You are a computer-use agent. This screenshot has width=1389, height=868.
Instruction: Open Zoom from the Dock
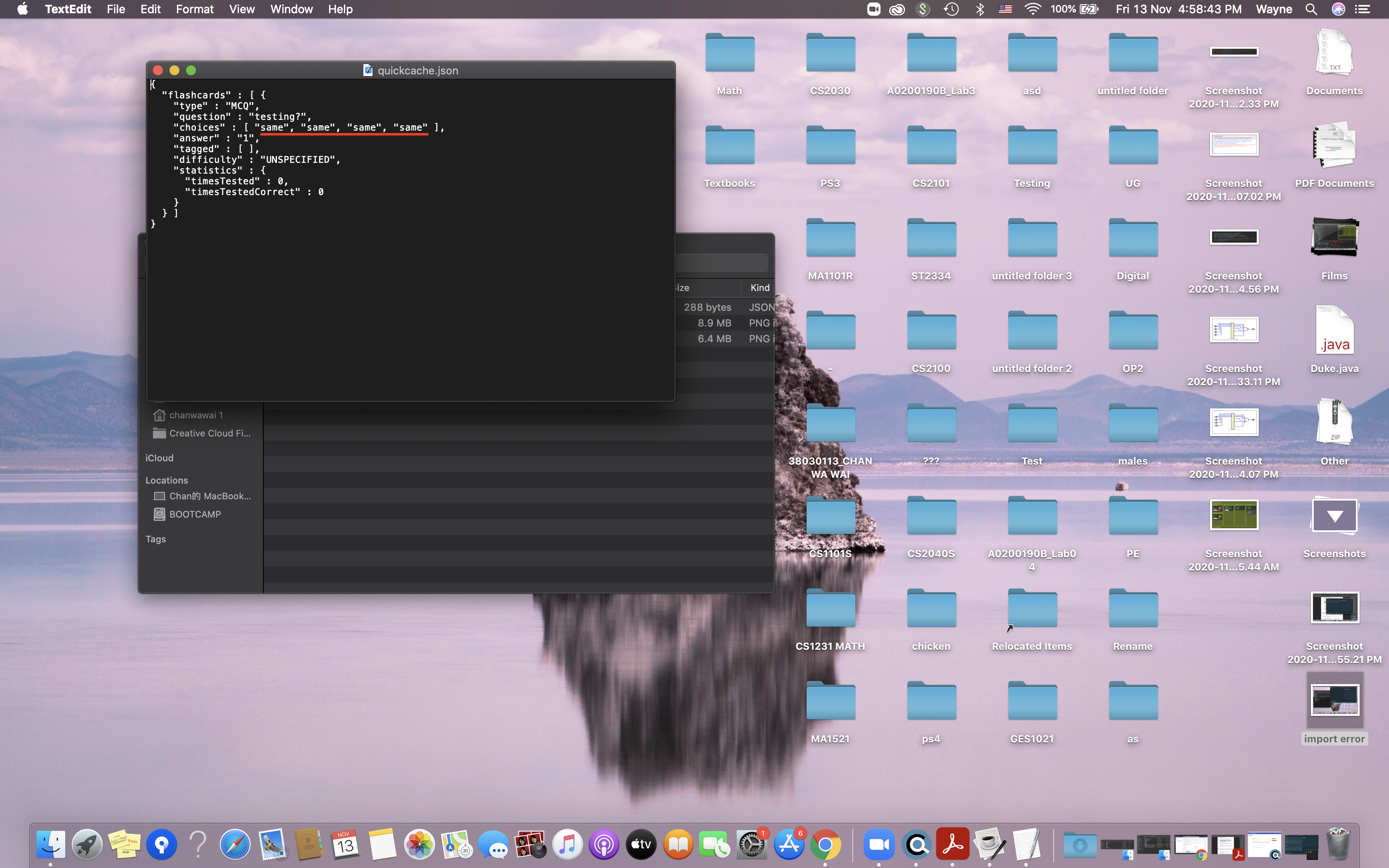[879, 844]
